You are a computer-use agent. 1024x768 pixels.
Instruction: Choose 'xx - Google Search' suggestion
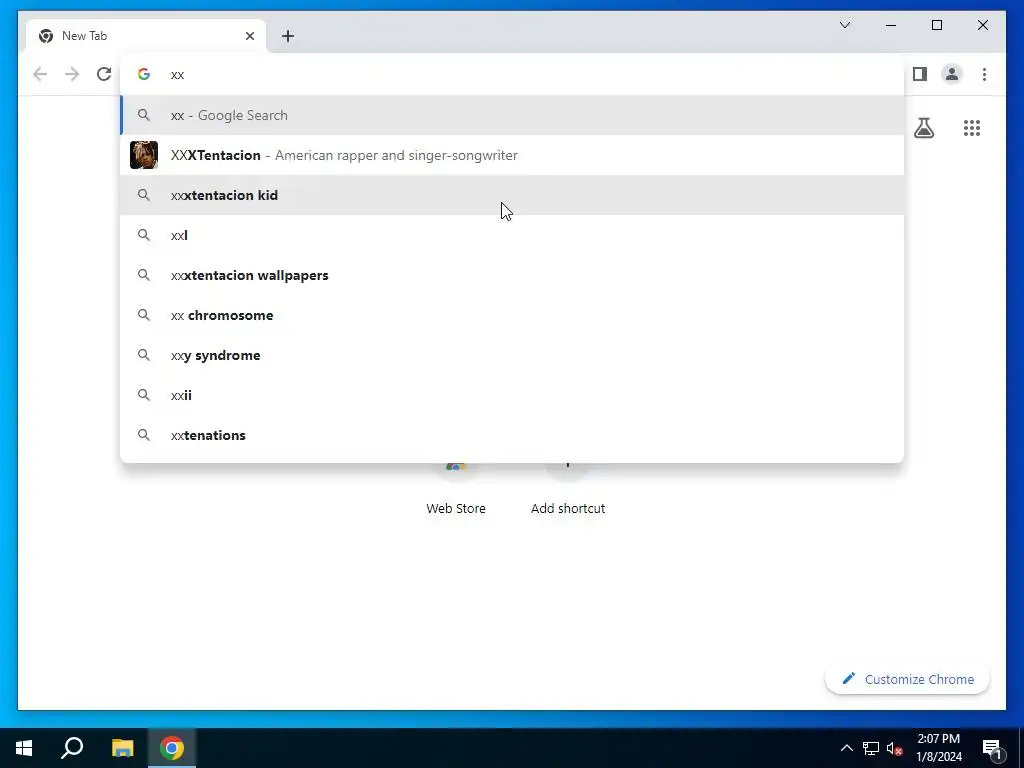pos(512,115)
